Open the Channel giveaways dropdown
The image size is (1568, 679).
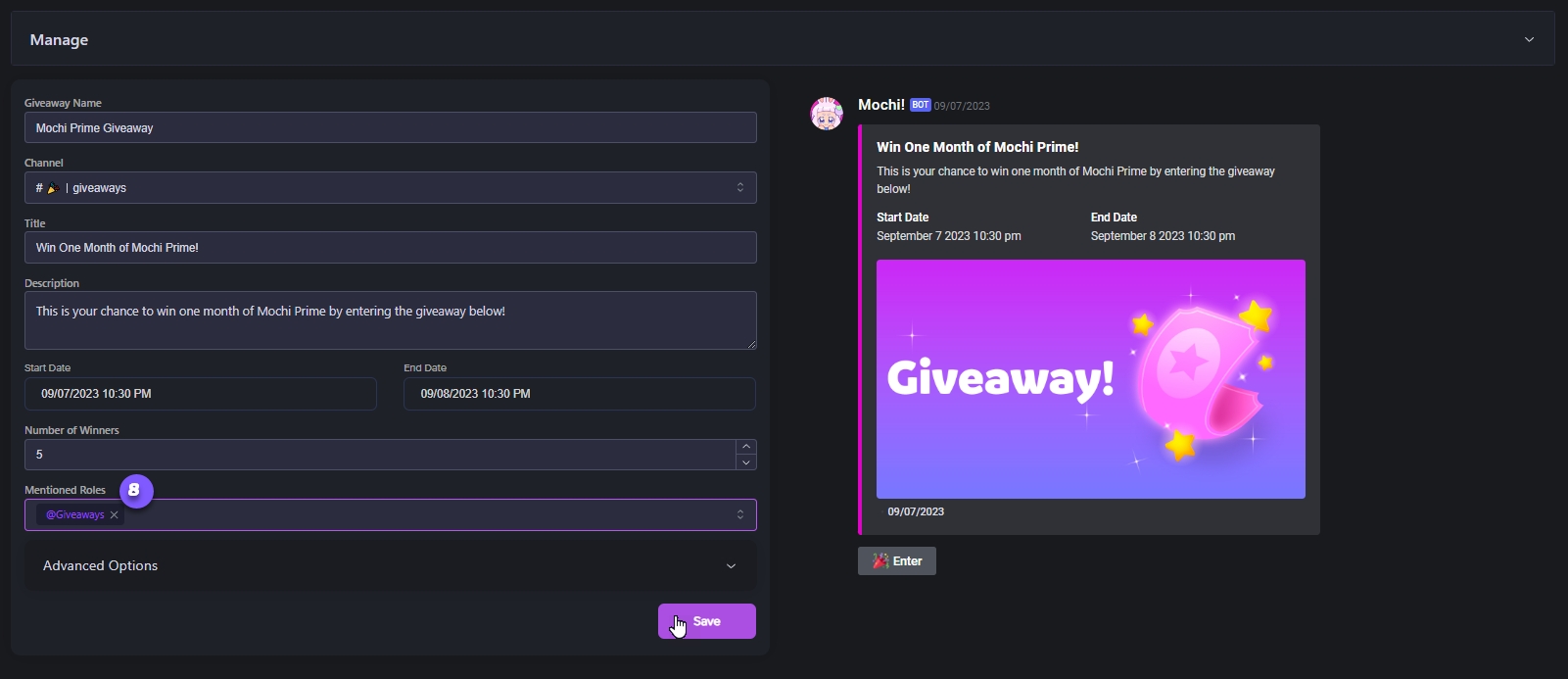(x=391, y=187)
